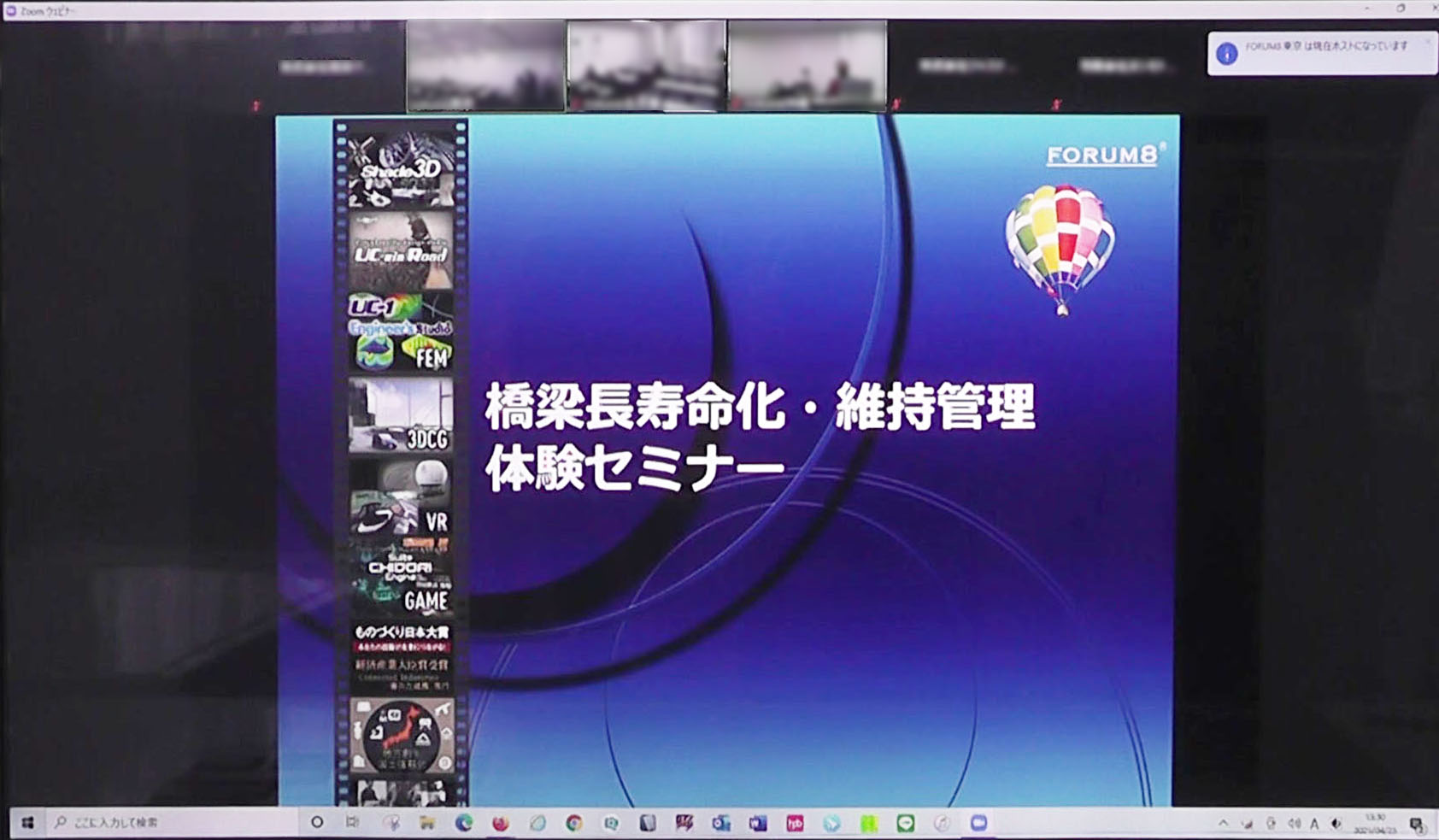
Task: Select the middle blurred participant video thumbnail
Action: coord(647,66)
